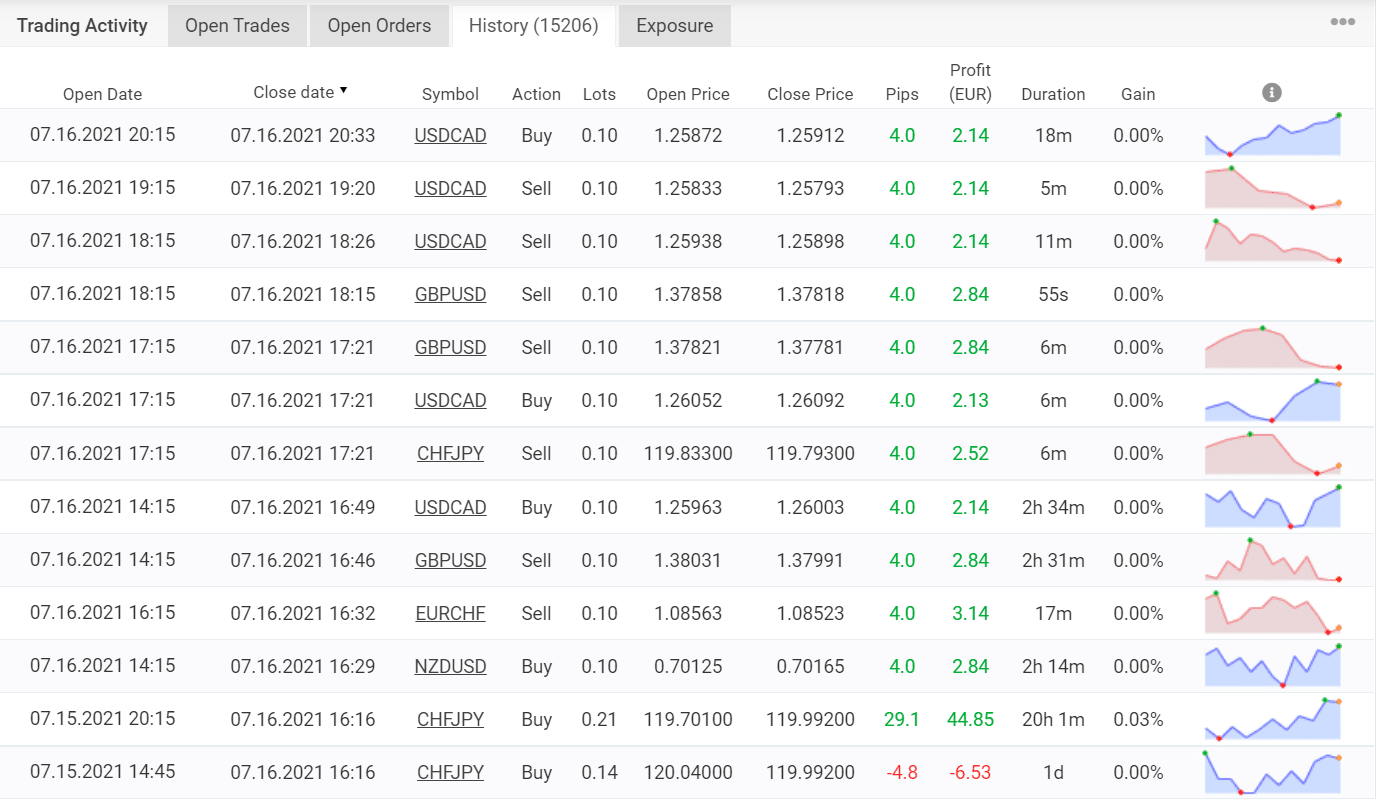The image size is (1376, 799).
Task: Sort the table by Gain column
Action: [1138, 93]
